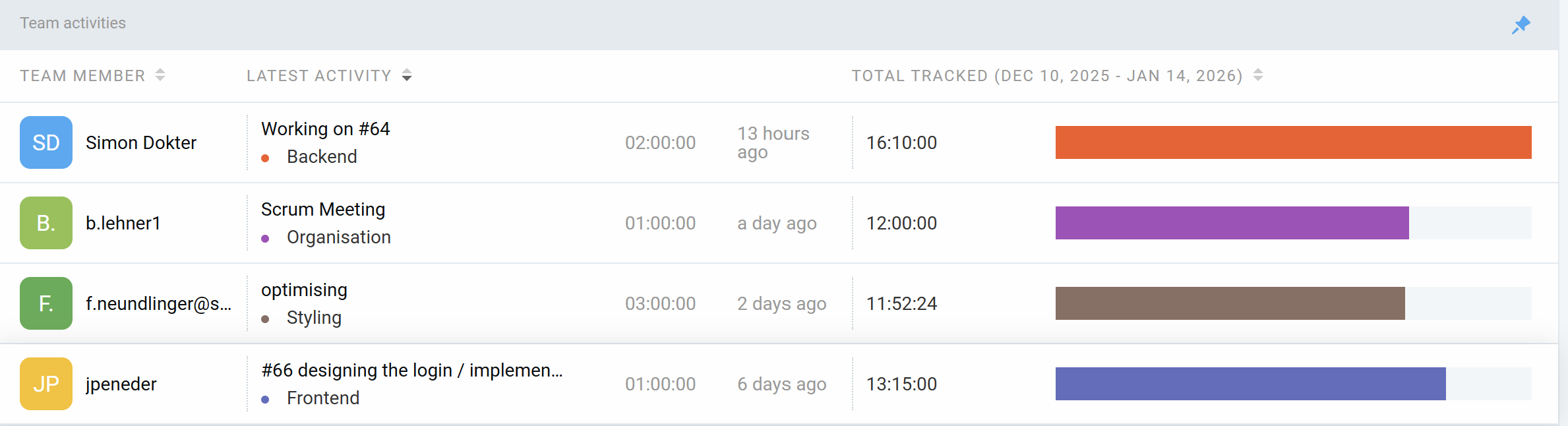Click the orange Backend project dot

pyautogui.click(x=265, y=158)
